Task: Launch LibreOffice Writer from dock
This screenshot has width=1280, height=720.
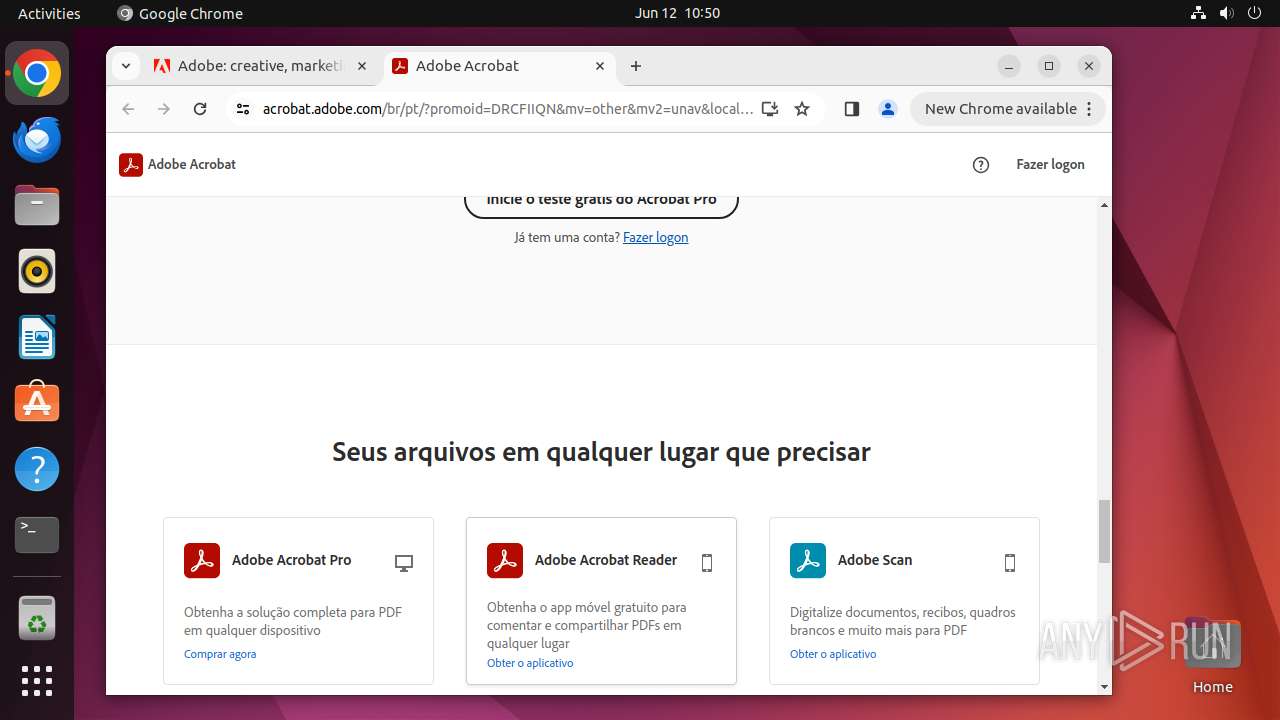Action: [x=37, y=337]
